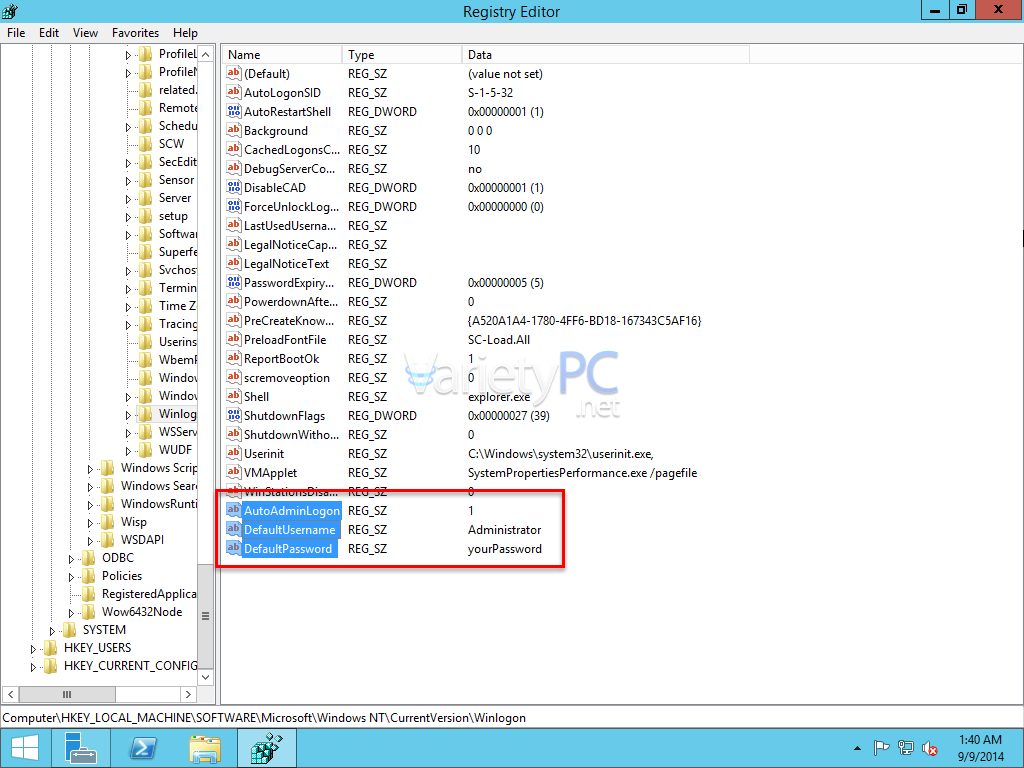The width and height of the screenshot is (1024, 768).
Task: Click the AutoAdminLogon string value icon
Action: (x=234, y=511)
